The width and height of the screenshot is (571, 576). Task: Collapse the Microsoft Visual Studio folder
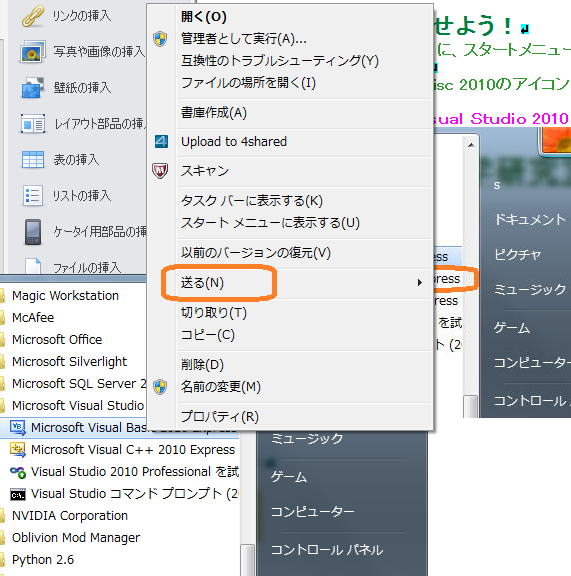[x=78, y=406]
